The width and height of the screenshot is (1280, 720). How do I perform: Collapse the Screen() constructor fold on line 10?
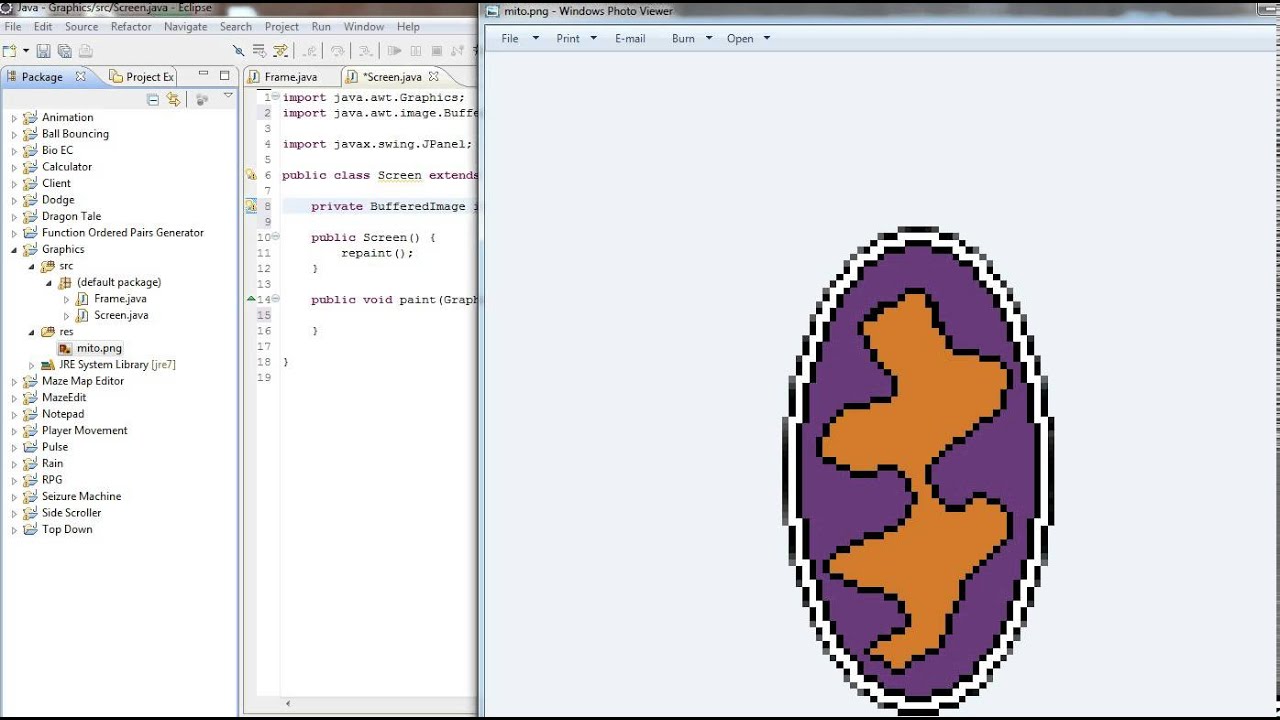(275, 237)
